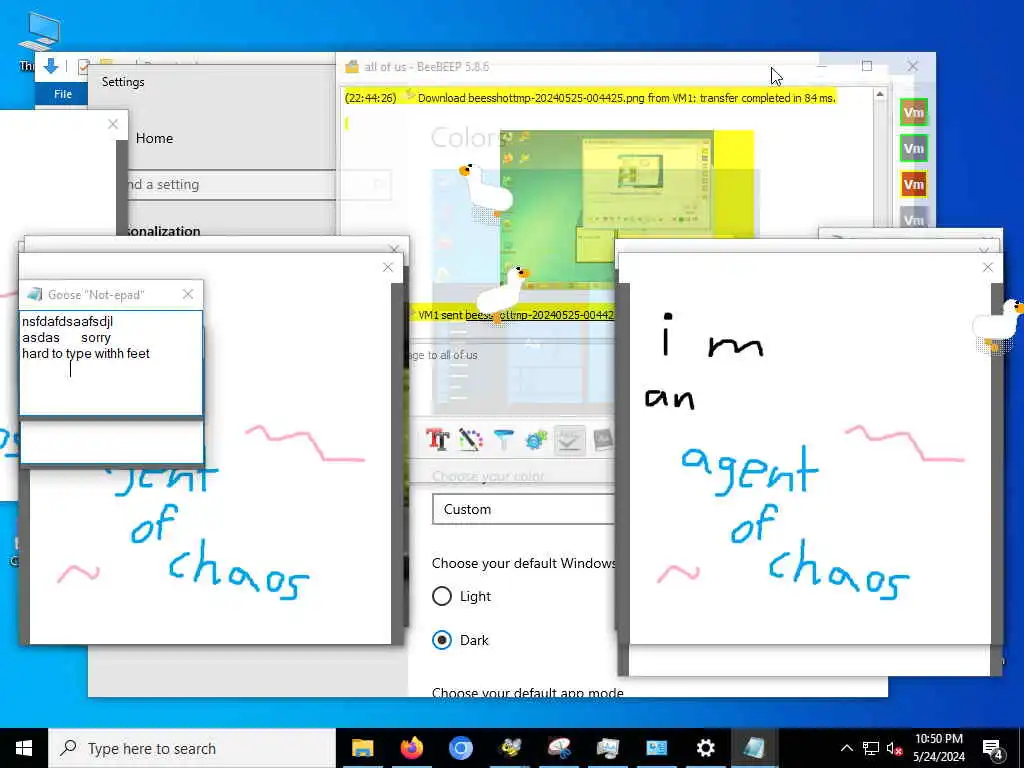1024x768 pixels.
Task: Close the right agent of chaos drawing
Action: pyautogui.click(x=987, y=267)
